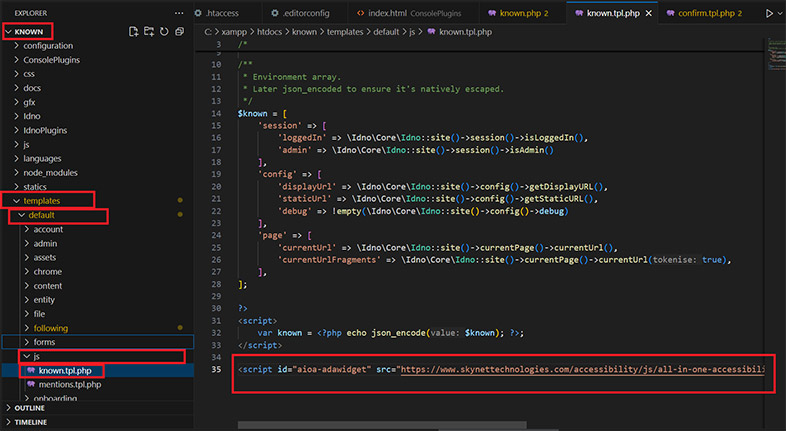Click known folder in the breadcrumb
Viewport: 786px width, 431px height.
tap(304, 32)
